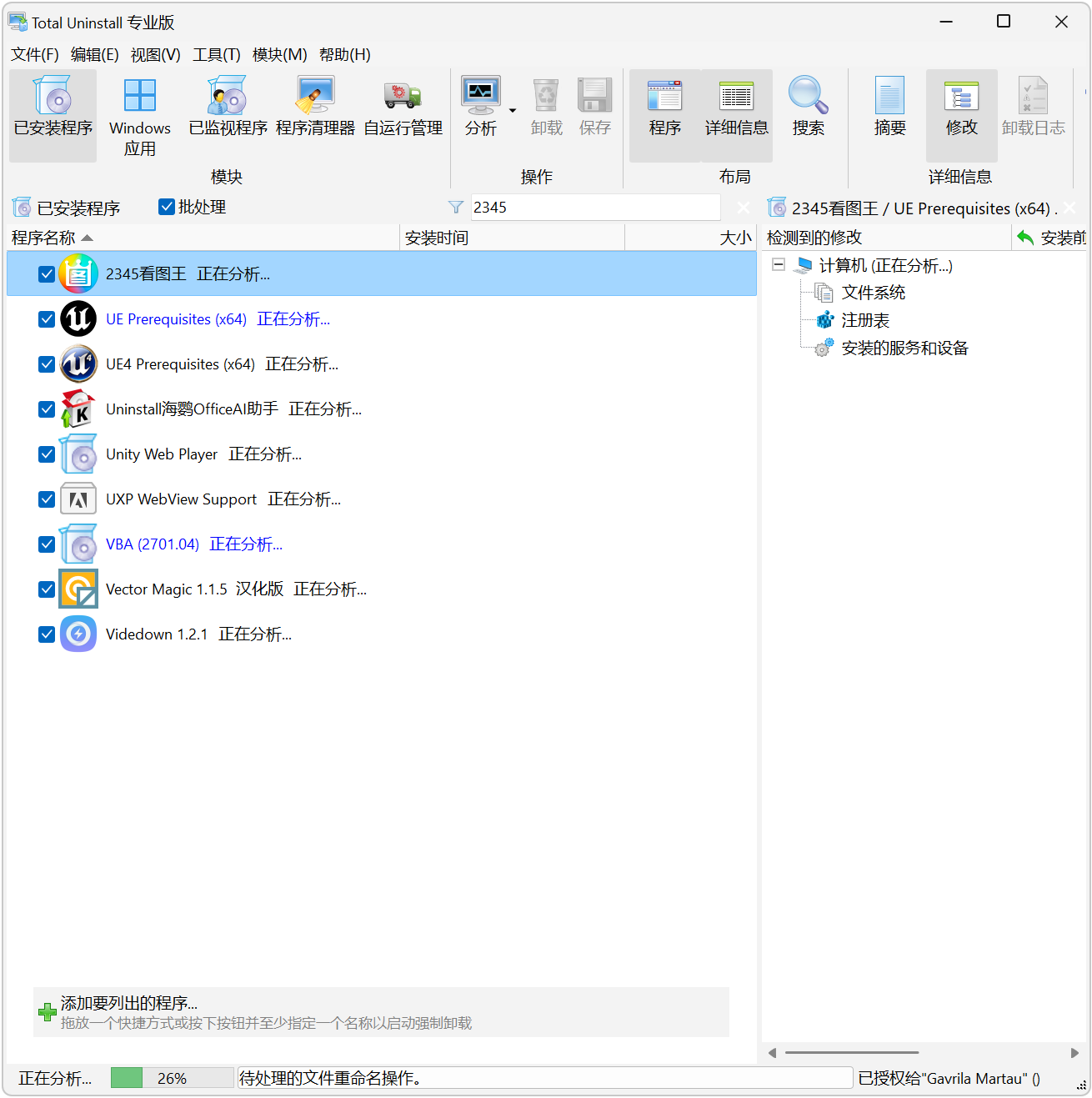The width and height of the screenshot is (1092, 1098).
Task: Uncheck the Videdown 1.2.1 checkbox
Action: (x=47, y=634)
